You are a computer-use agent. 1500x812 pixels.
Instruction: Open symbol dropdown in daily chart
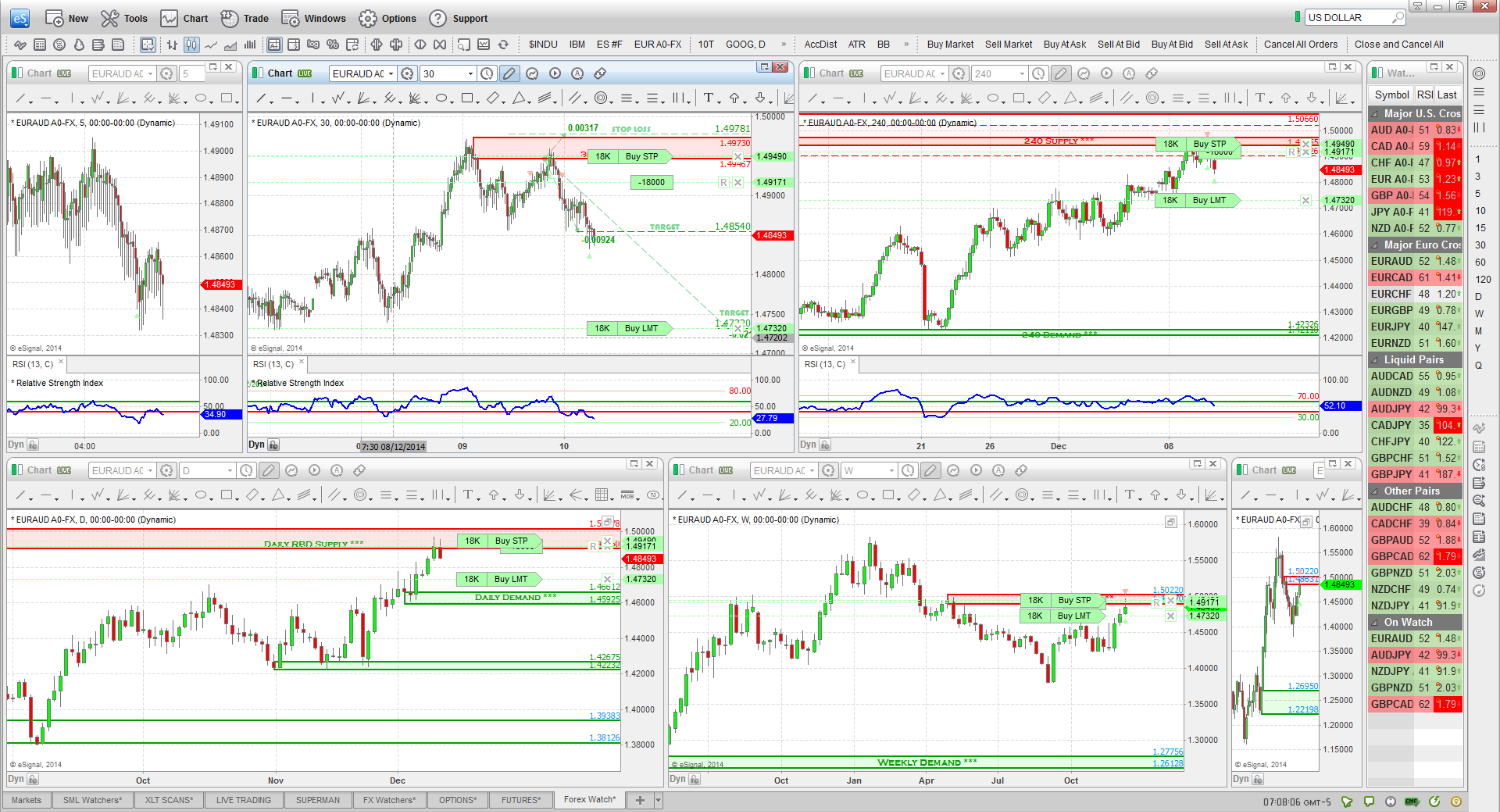click(150, 470)
